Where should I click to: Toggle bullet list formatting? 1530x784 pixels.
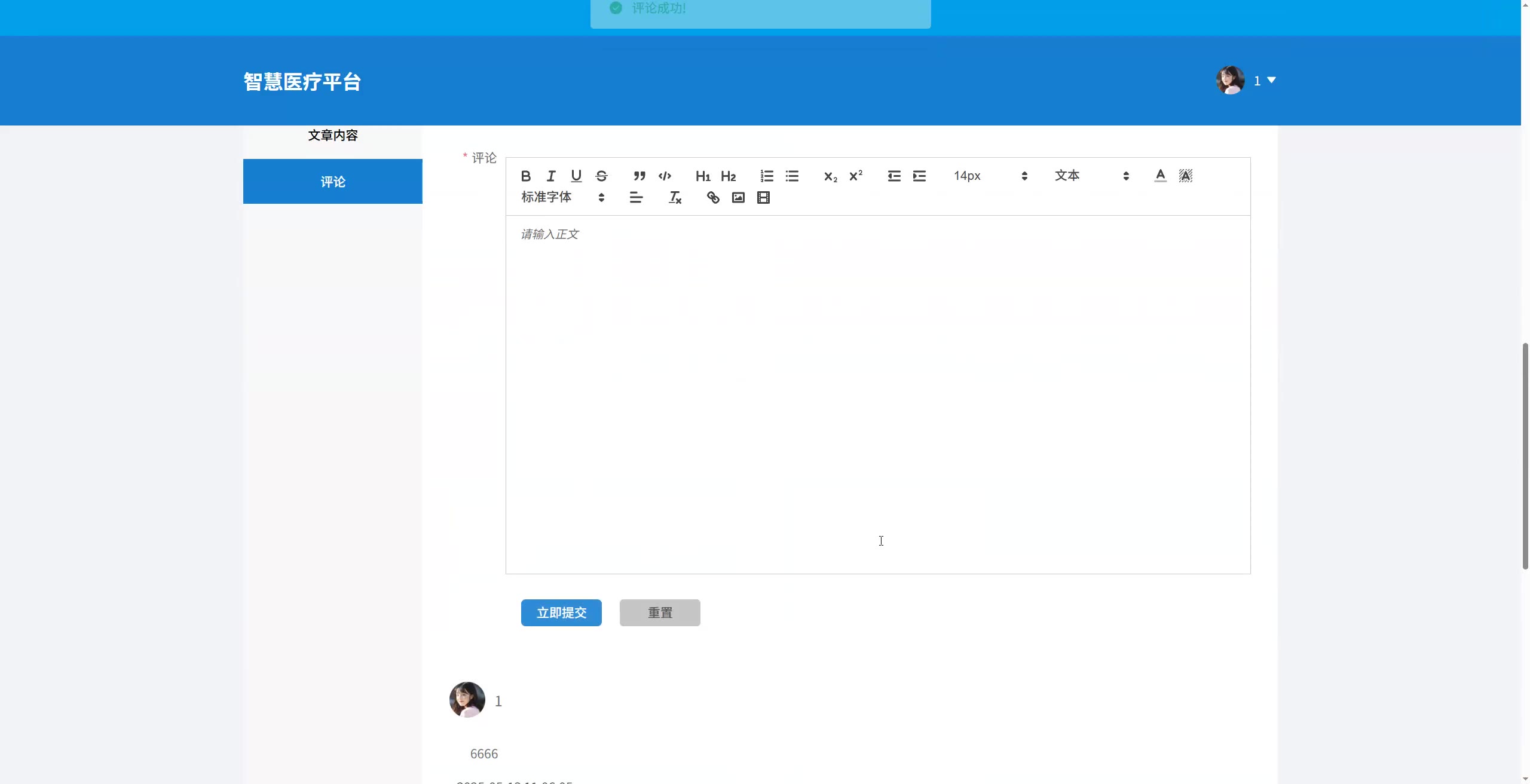(x=792, y=176)
